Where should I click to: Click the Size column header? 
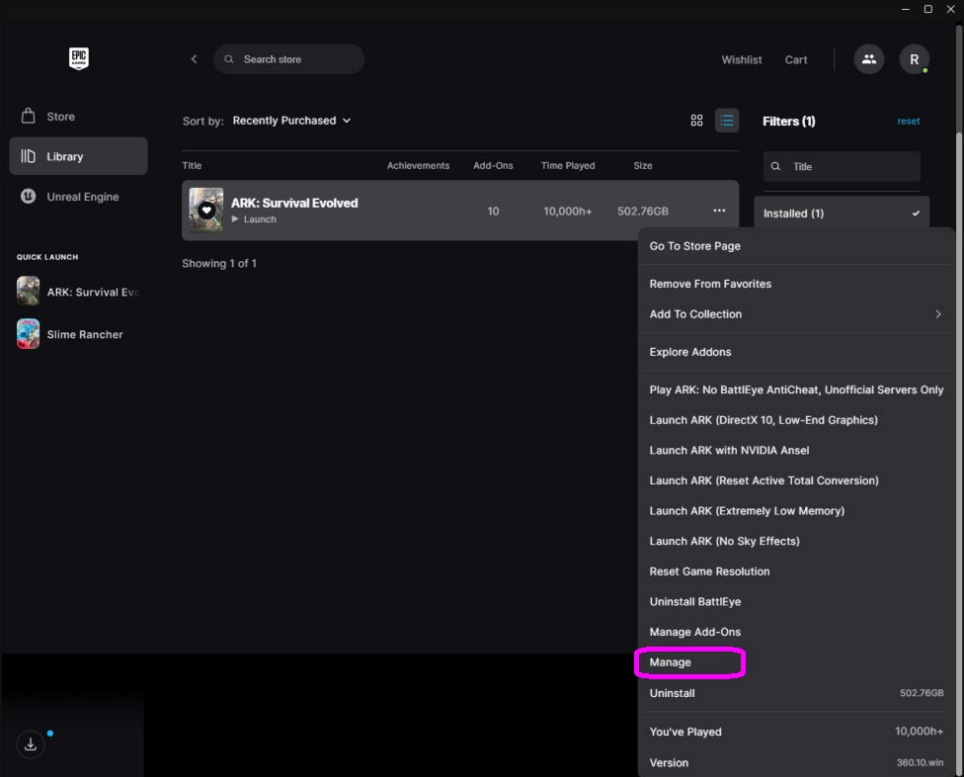click(642, 165)
